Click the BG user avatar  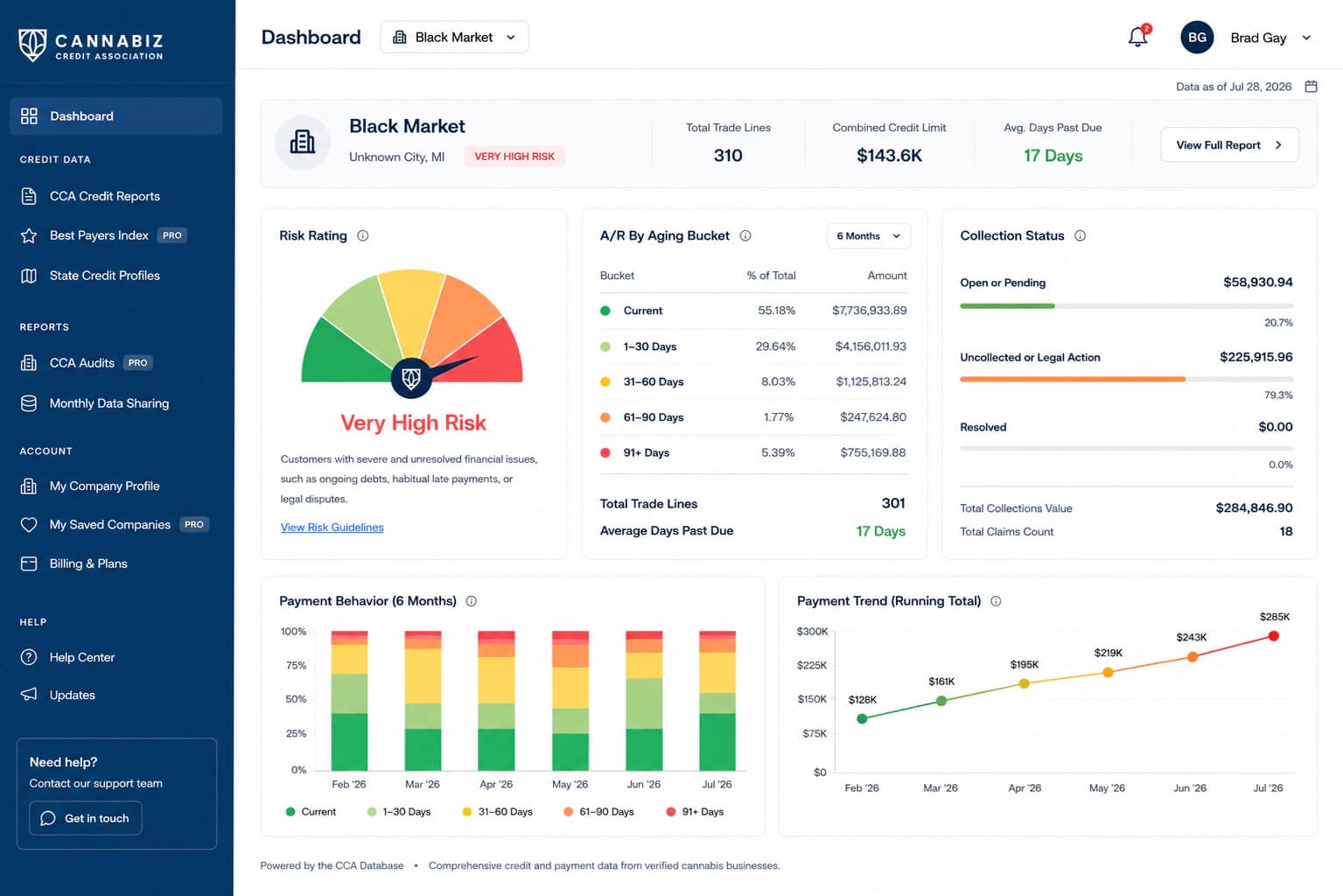[x=1197, y=38]
